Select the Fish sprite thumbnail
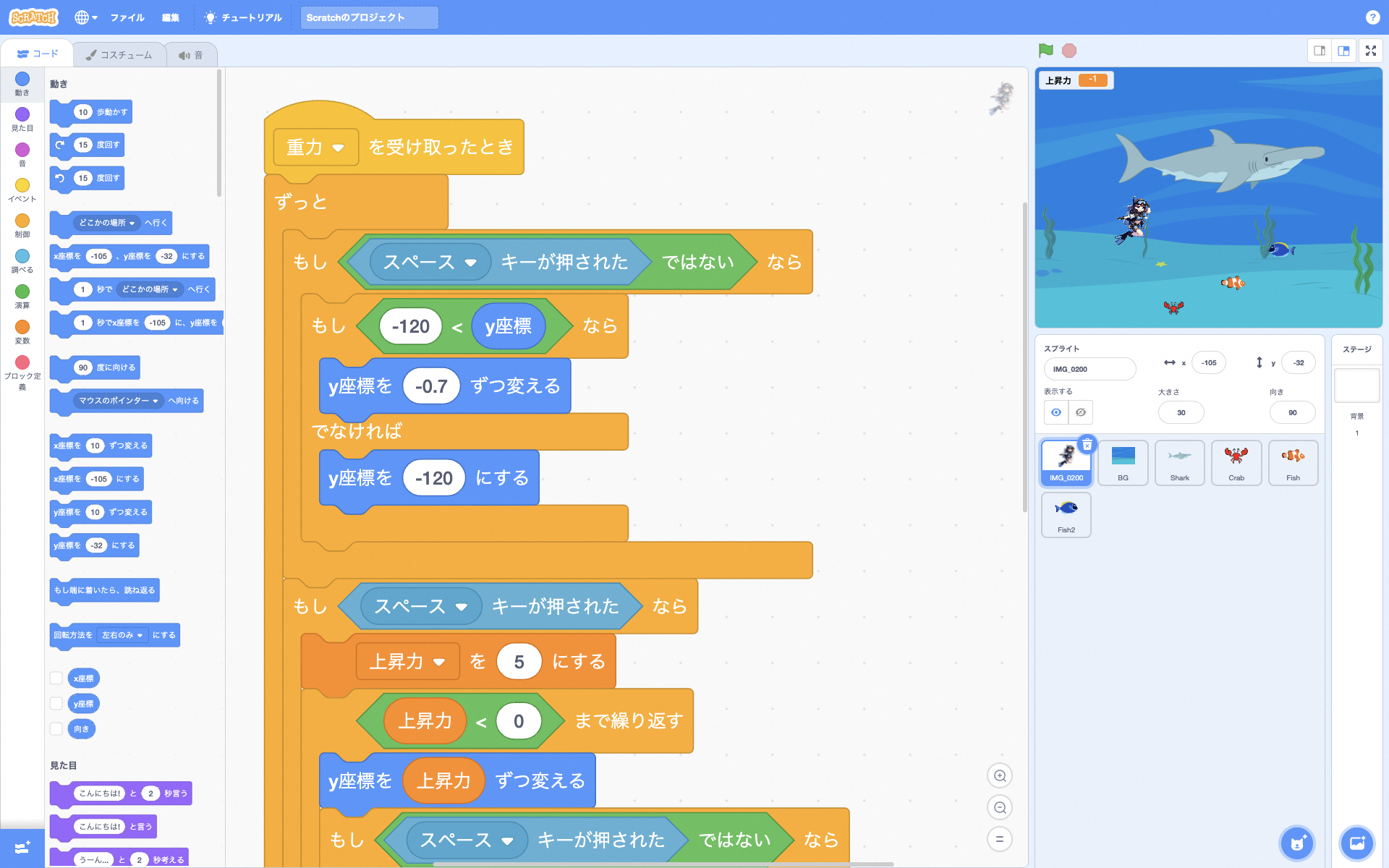Image resolution: width=1389 pixels, height=868 pixels. pyautogui.click(x=1293, y=463)
